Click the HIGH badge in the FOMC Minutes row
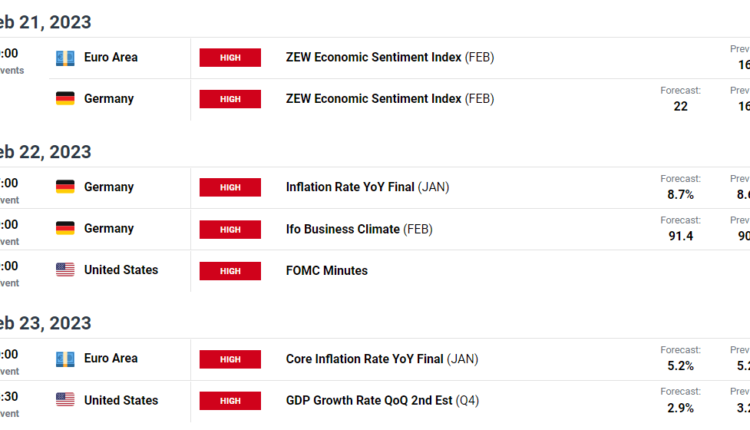This screenshot has height=430, width=750. (x=230, y=271)
